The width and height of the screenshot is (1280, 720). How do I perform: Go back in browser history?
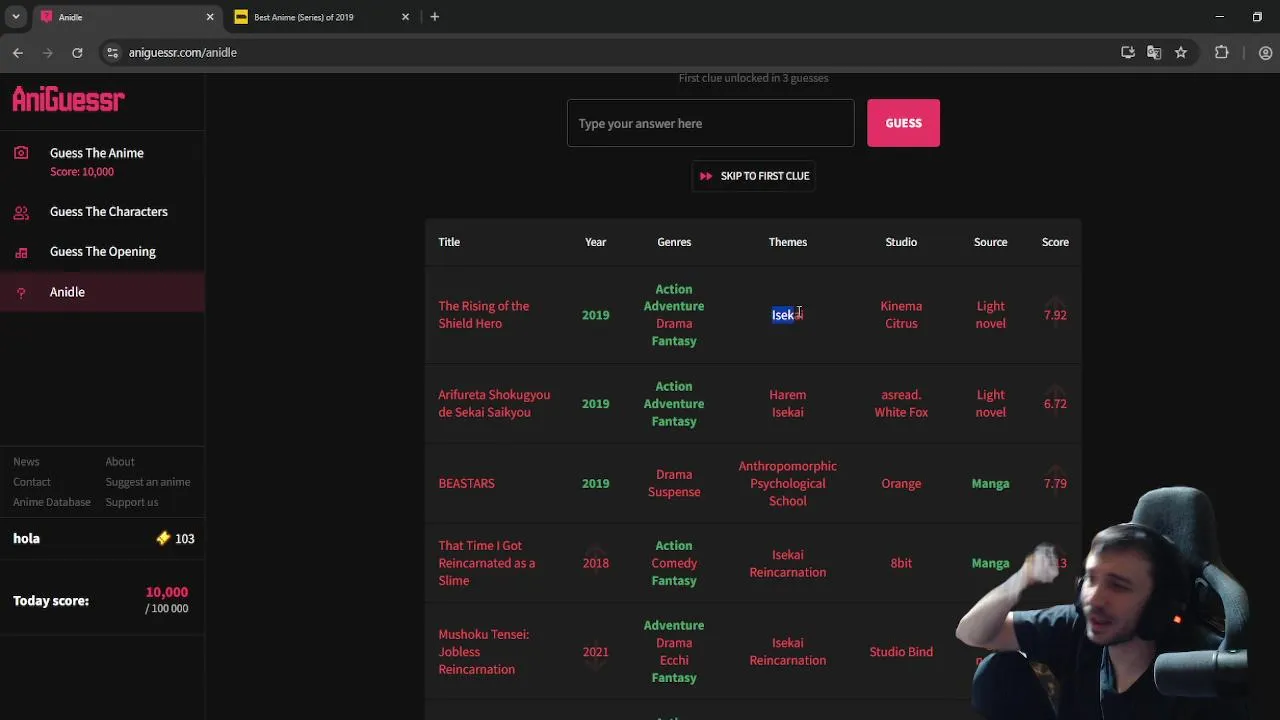pos(18,52)
